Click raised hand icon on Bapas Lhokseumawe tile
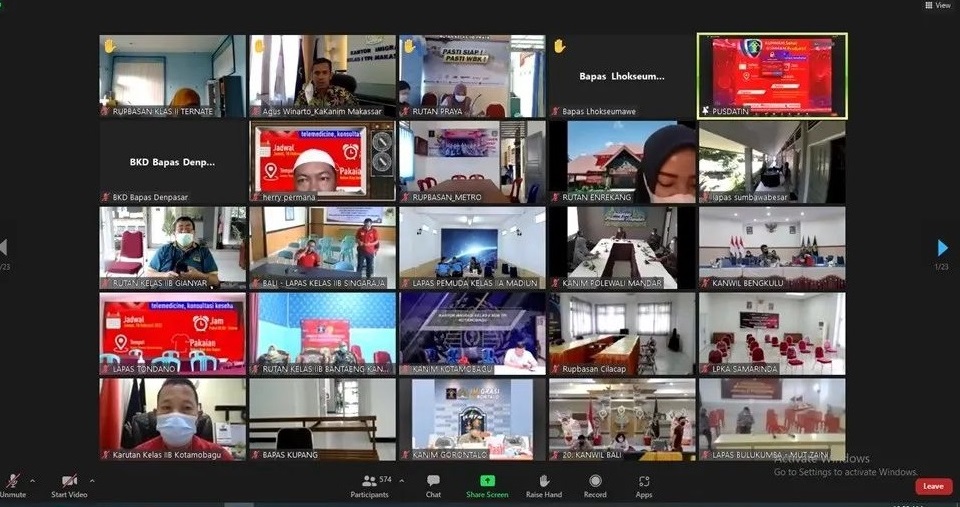 [x=559, y=46]
